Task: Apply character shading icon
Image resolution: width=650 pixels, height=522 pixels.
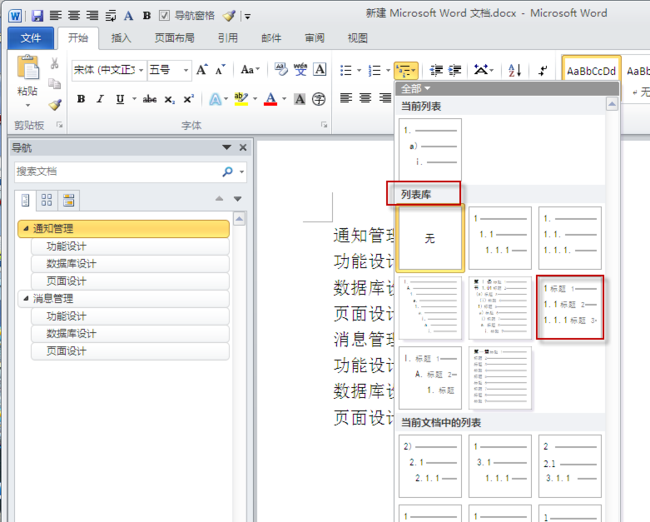Action: click(x=300, y=99)
